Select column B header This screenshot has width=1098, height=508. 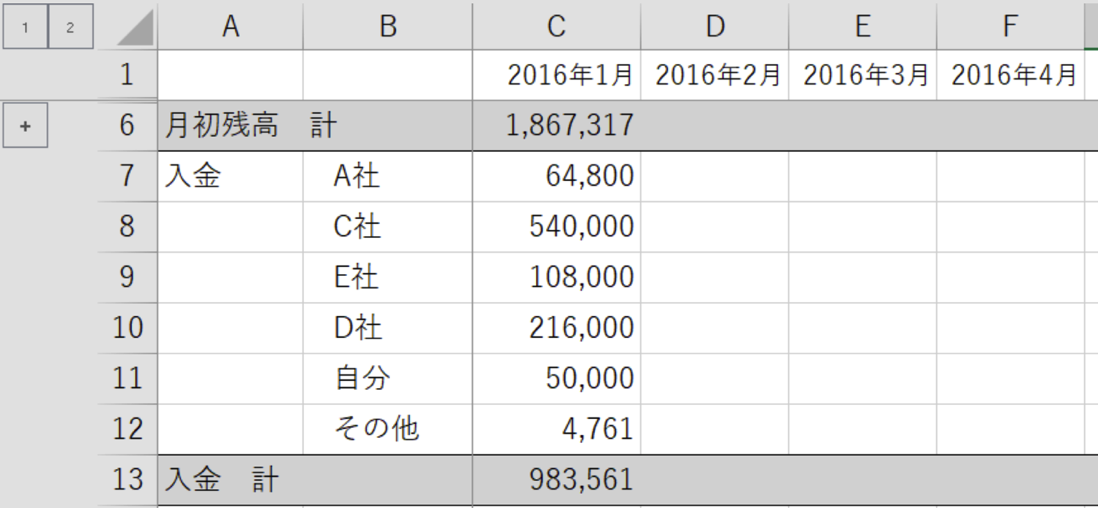click(x=387, y=27)
